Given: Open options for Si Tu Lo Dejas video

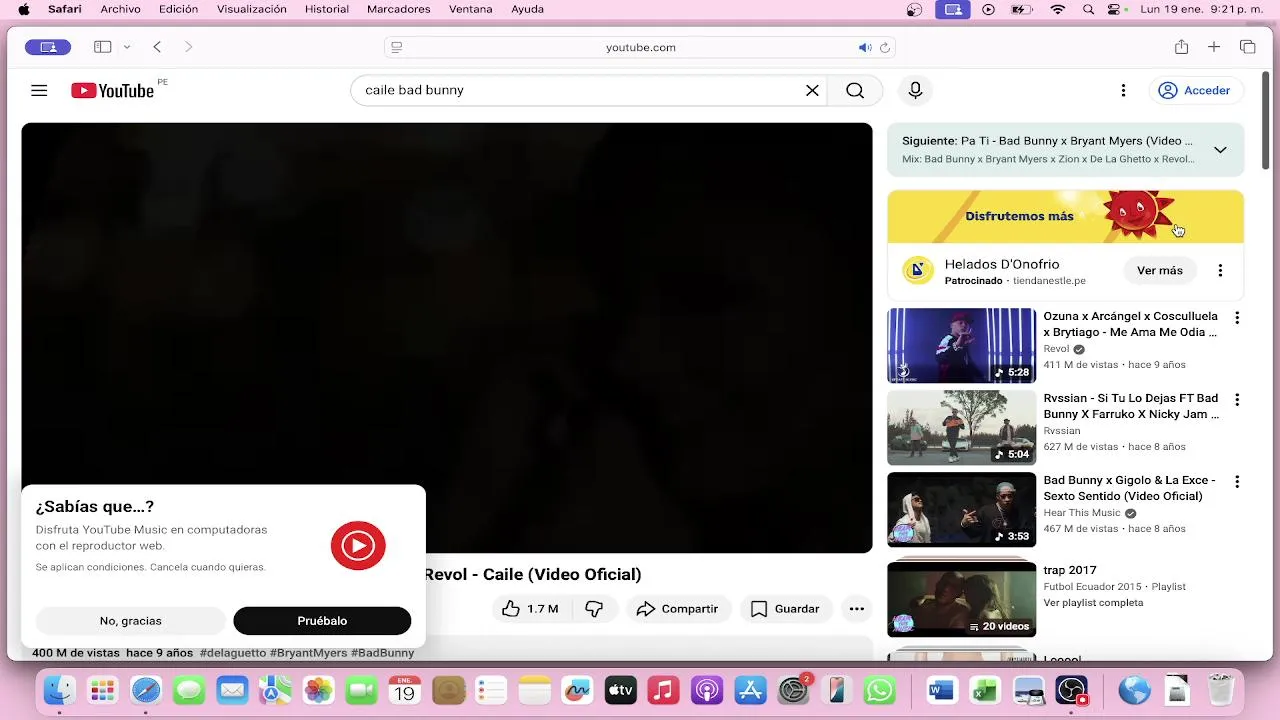Looking at the screenshot, I should [1237, 400].
